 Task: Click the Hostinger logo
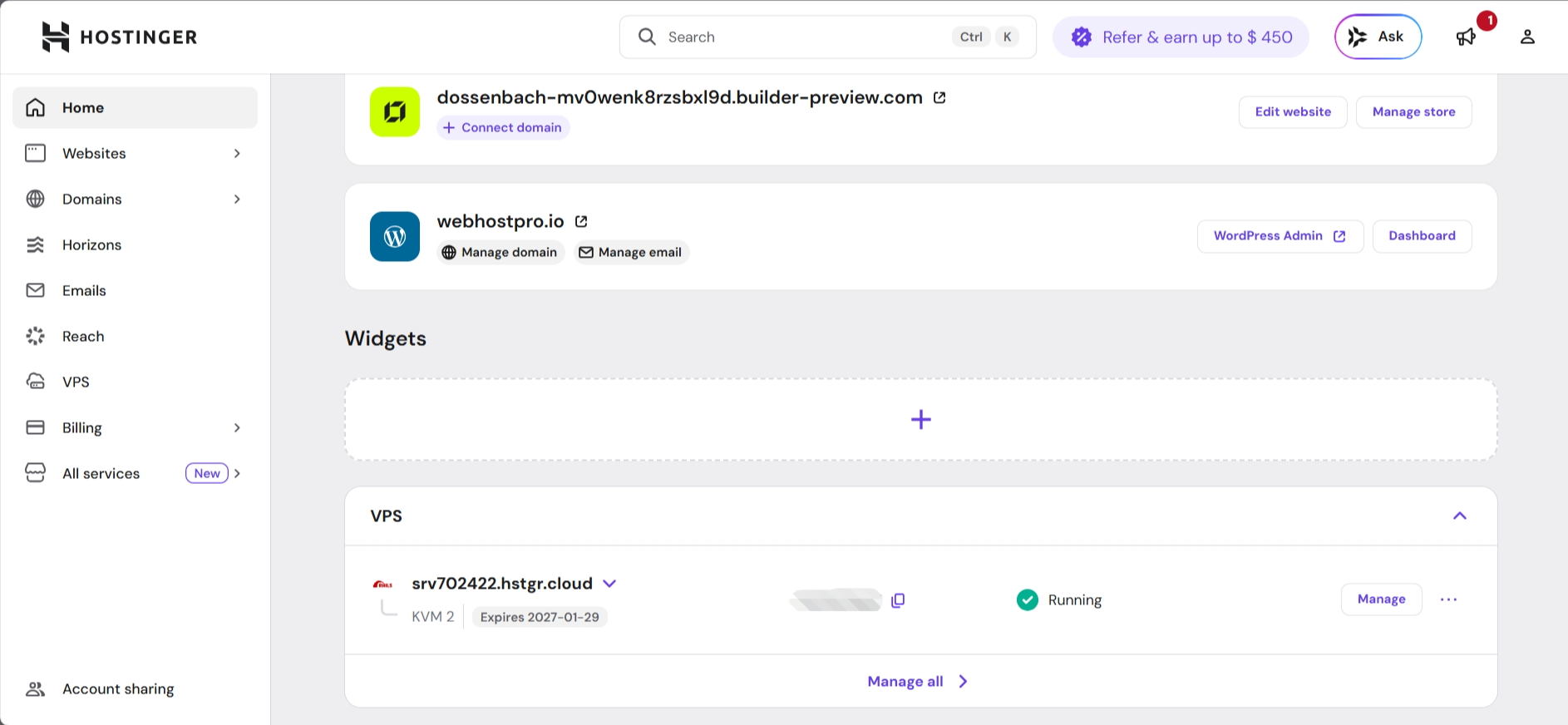point(119,37)
